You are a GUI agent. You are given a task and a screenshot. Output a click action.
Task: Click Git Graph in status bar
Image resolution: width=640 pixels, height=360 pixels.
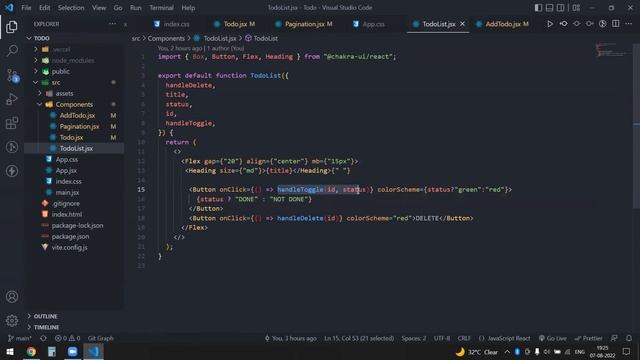[x=100, y=338]
